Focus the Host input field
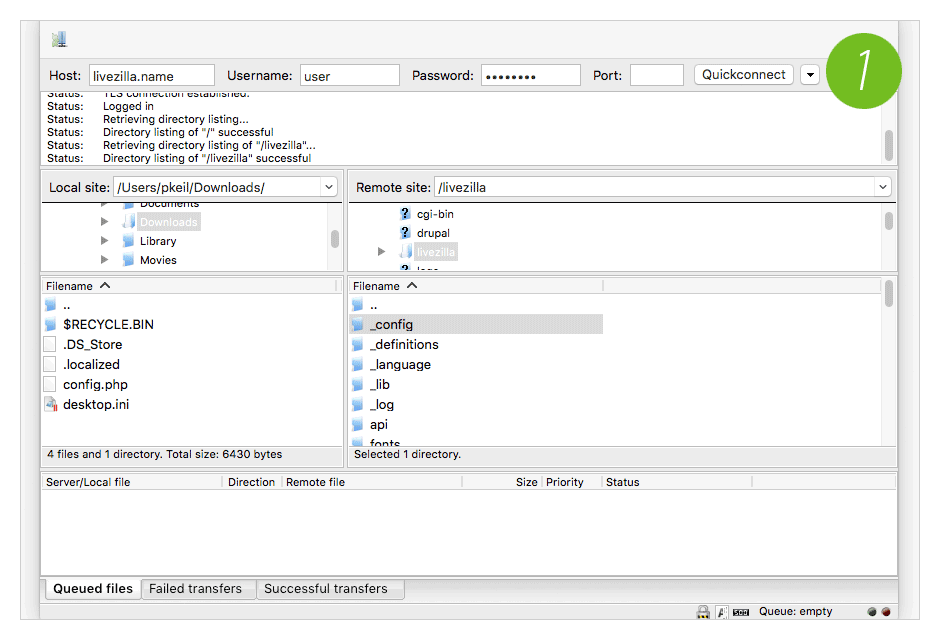Screen dimensions: 940x640 tap(152, 76)
